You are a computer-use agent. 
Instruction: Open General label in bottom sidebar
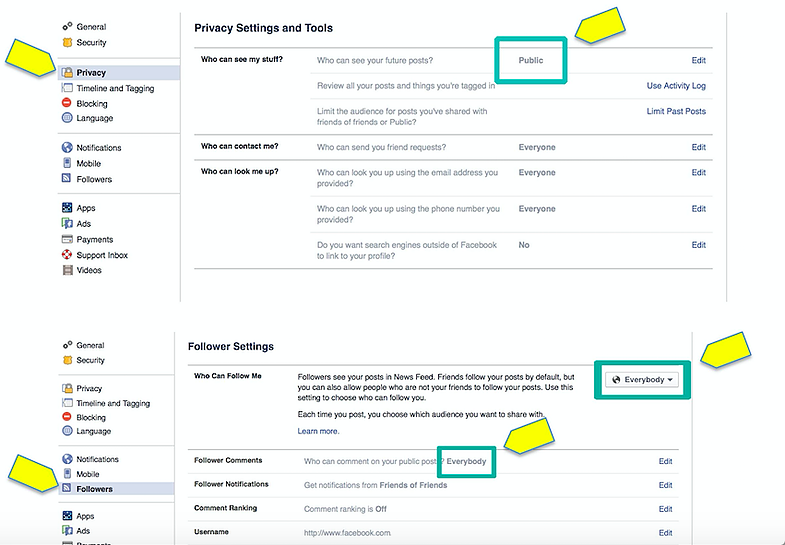pos(90,345)
